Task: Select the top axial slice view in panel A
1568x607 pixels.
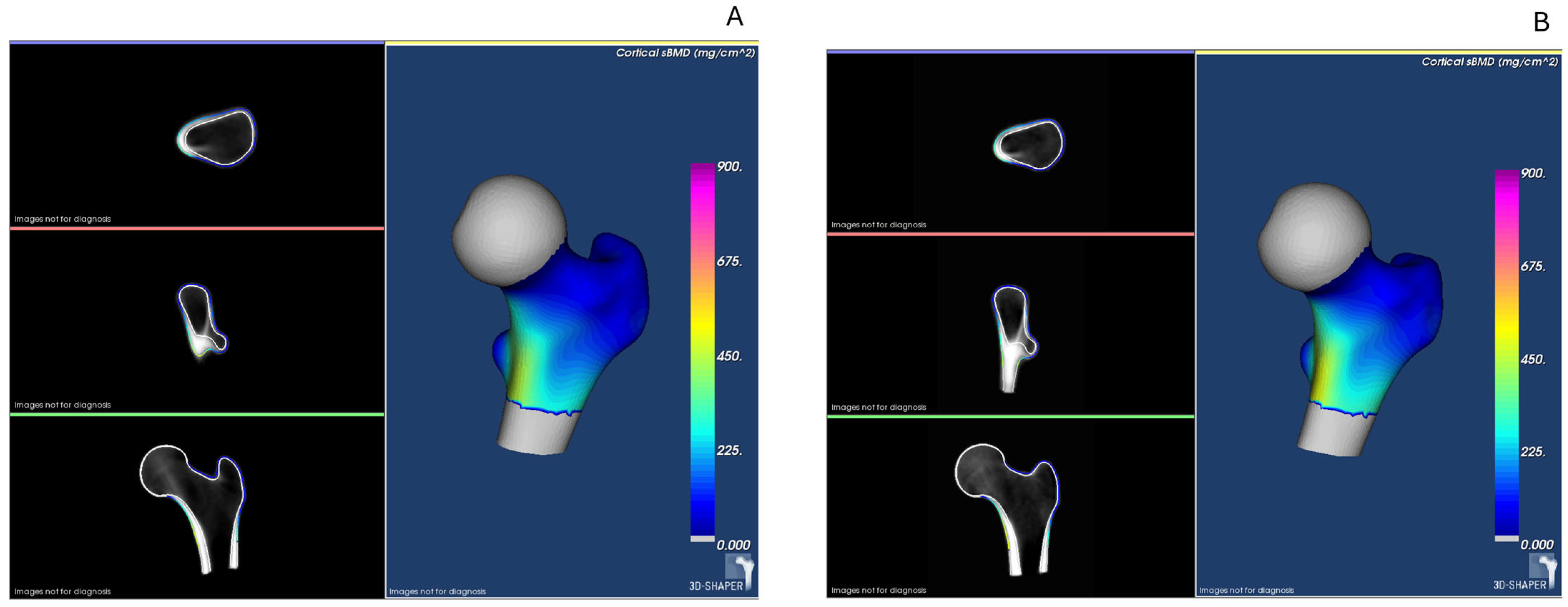Action: tap(217, 138)
